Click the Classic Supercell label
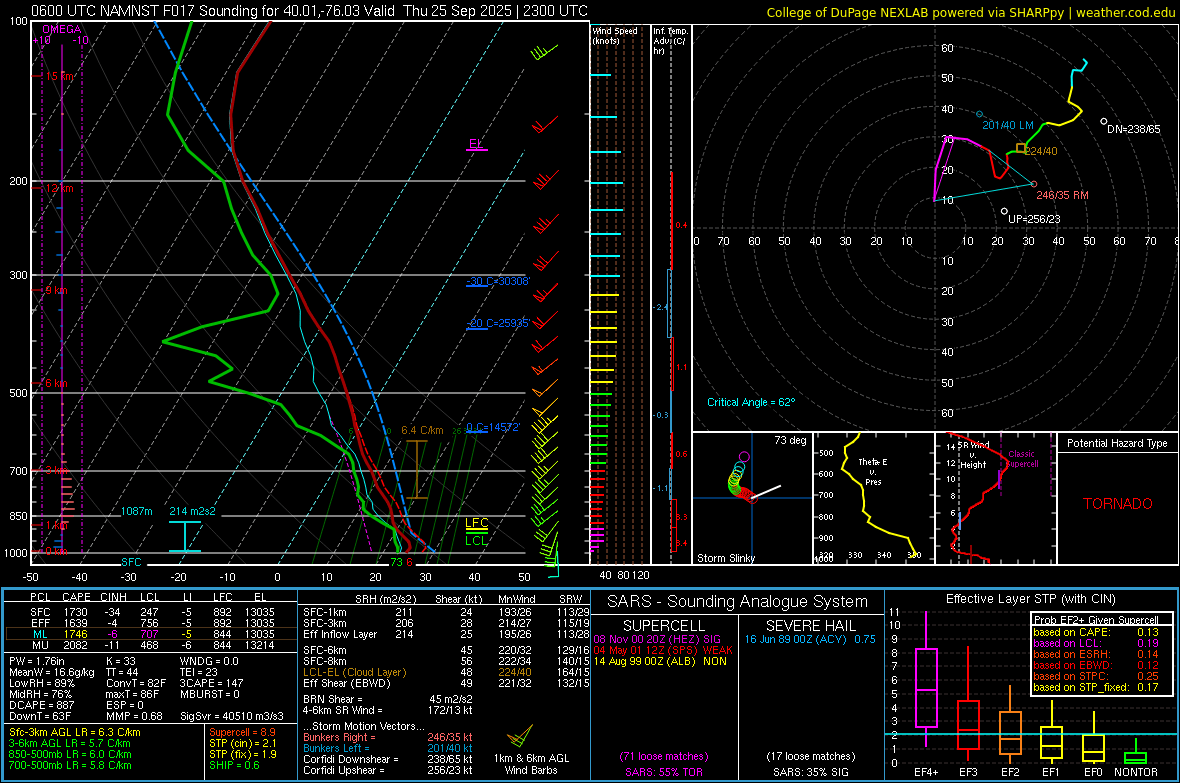The width and height of the screenshot is (1180, 783). pyautogui.click(x=1021, y=459)
